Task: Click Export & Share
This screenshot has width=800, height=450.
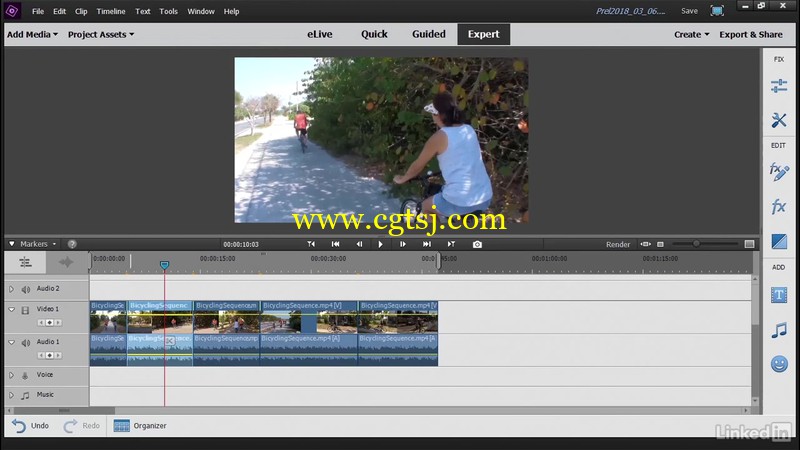Action: [751, 34]
